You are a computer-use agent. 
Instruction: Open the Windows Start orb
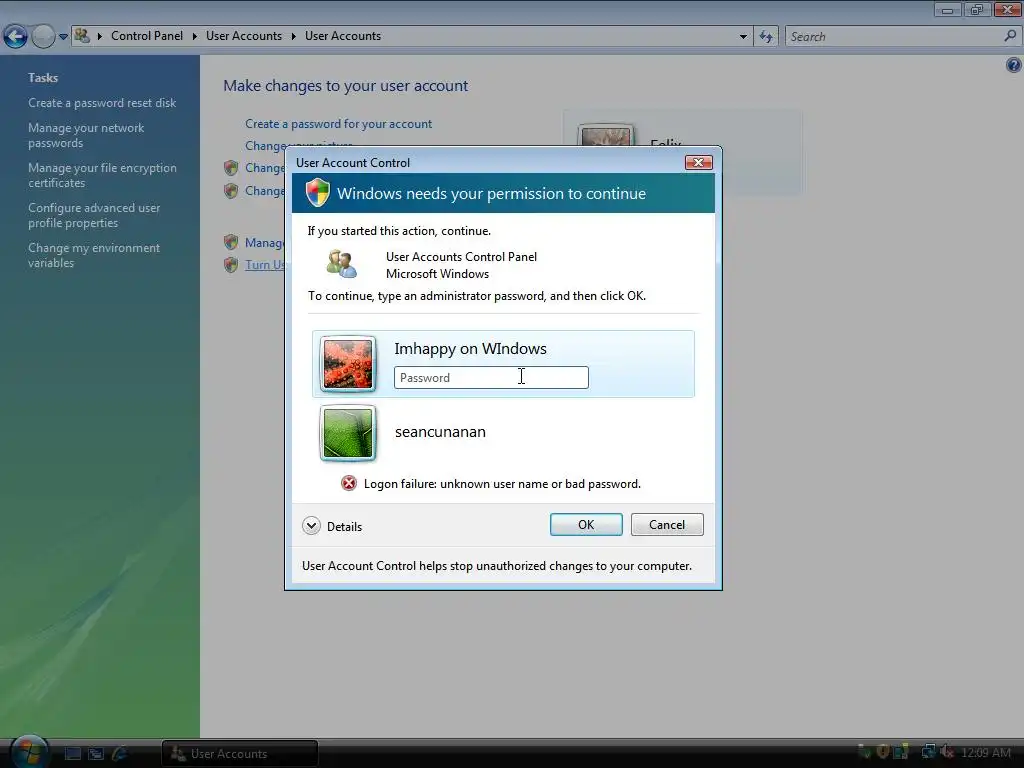tap(28, 751)
